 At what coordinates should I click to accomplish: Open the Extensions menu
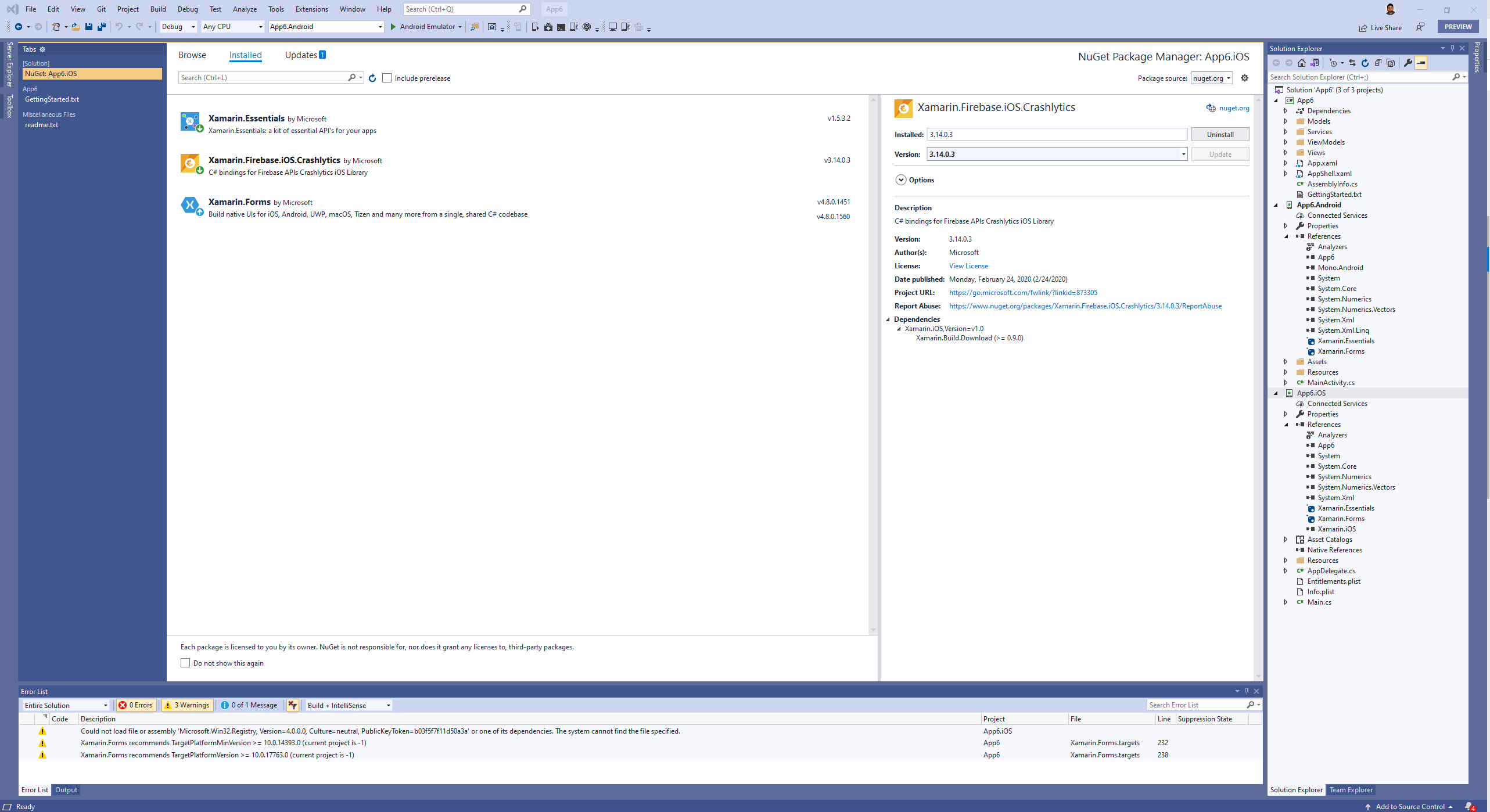311,9
